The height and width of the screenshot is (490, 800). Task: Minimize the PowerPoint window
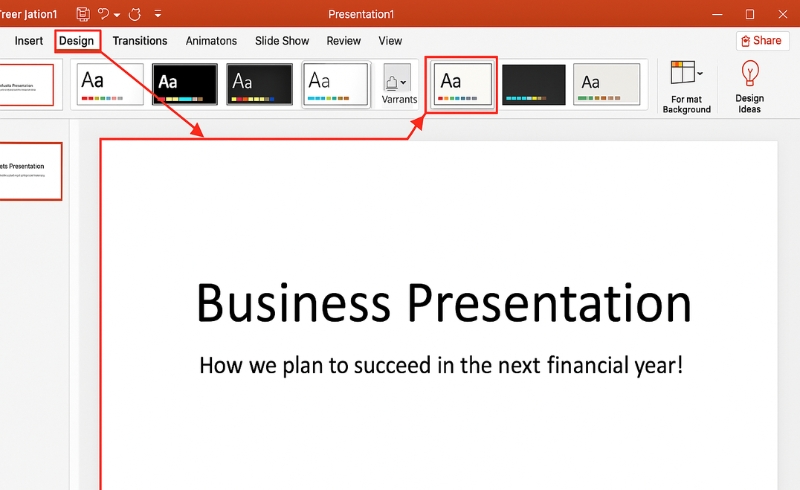pos(717,14)
